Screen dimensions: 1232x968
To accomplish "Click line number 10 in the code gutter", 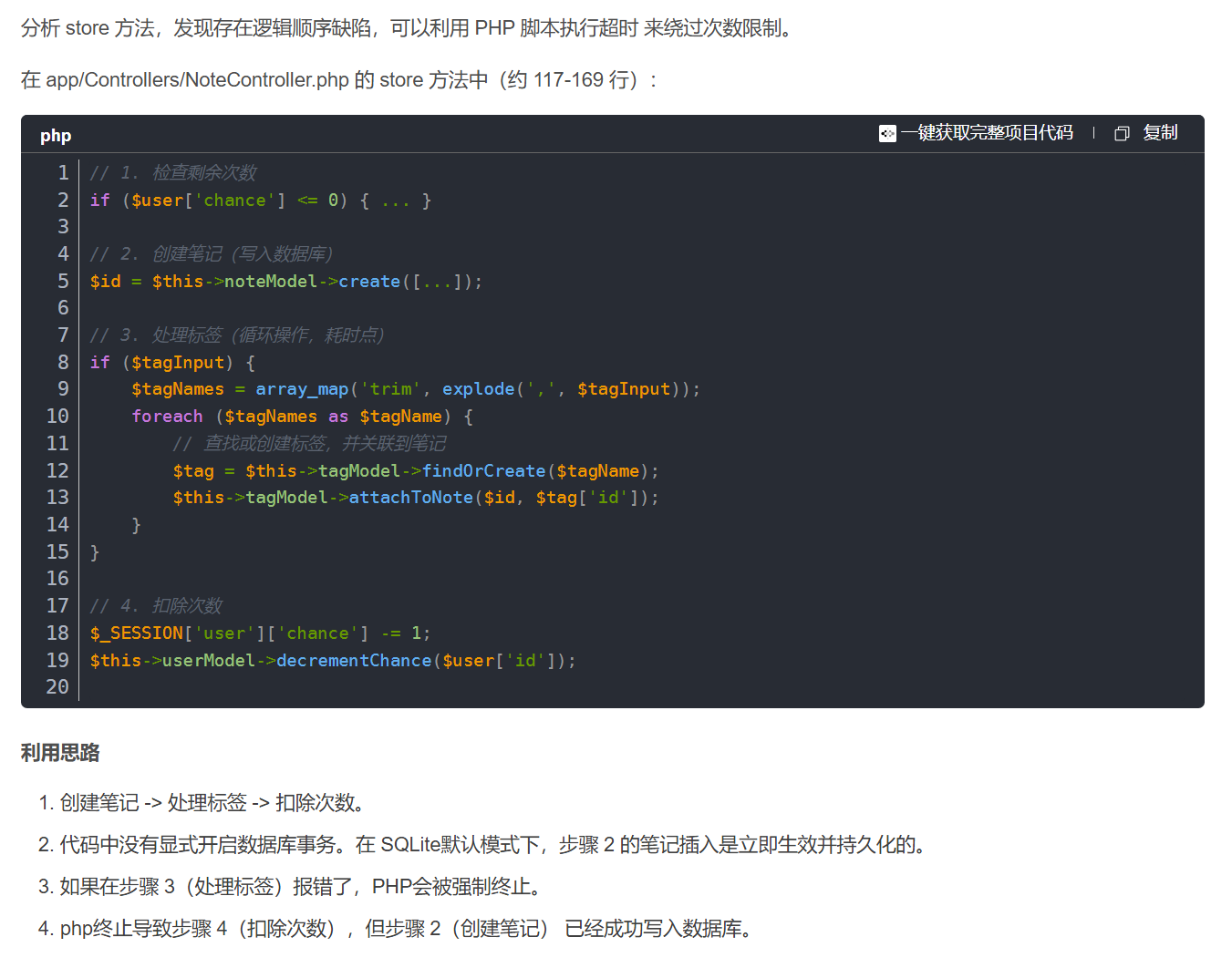I will click(x=57, y=417).
